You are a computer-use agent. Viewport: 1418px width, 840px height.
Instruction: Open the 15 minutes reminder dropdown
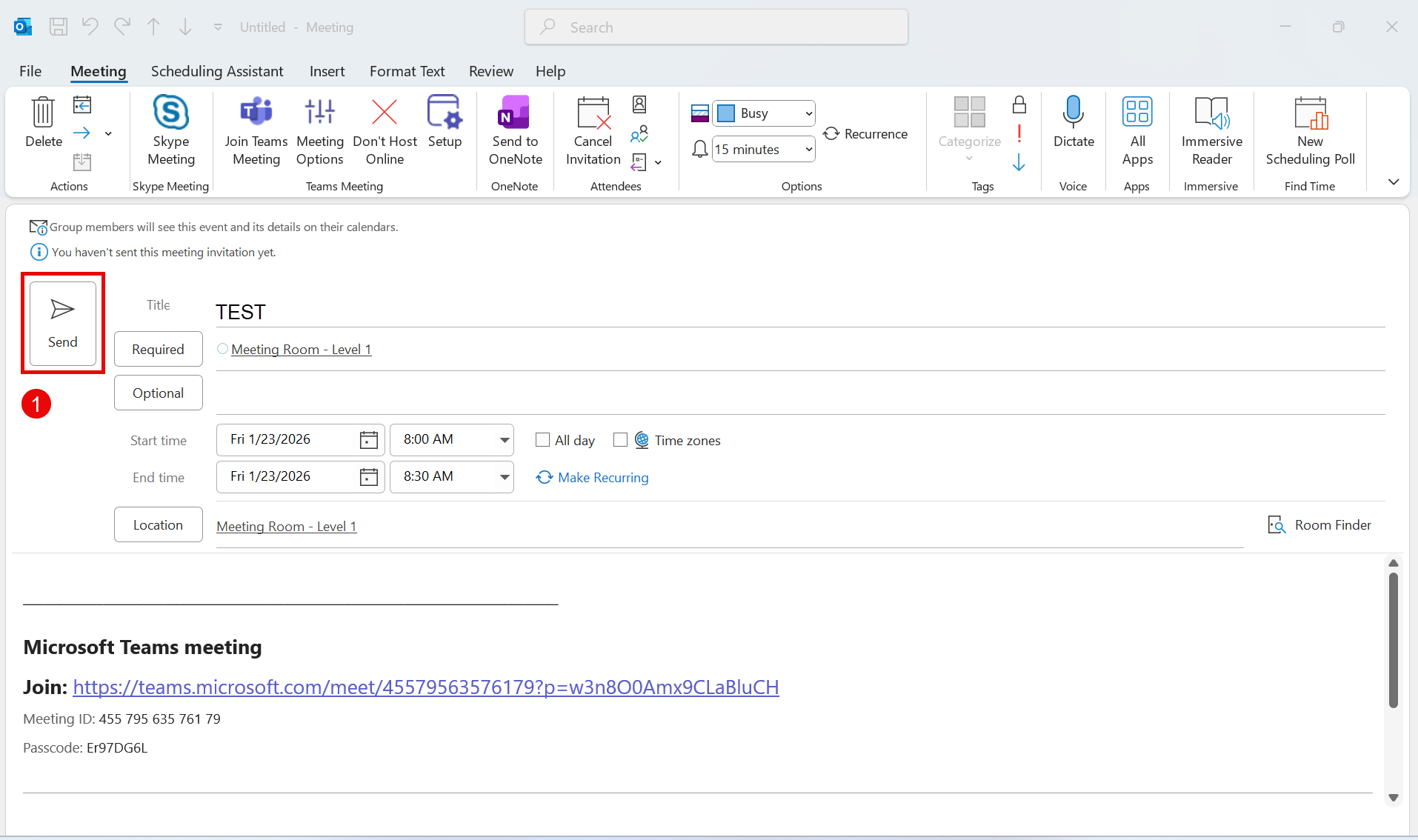tap(808, 150)
